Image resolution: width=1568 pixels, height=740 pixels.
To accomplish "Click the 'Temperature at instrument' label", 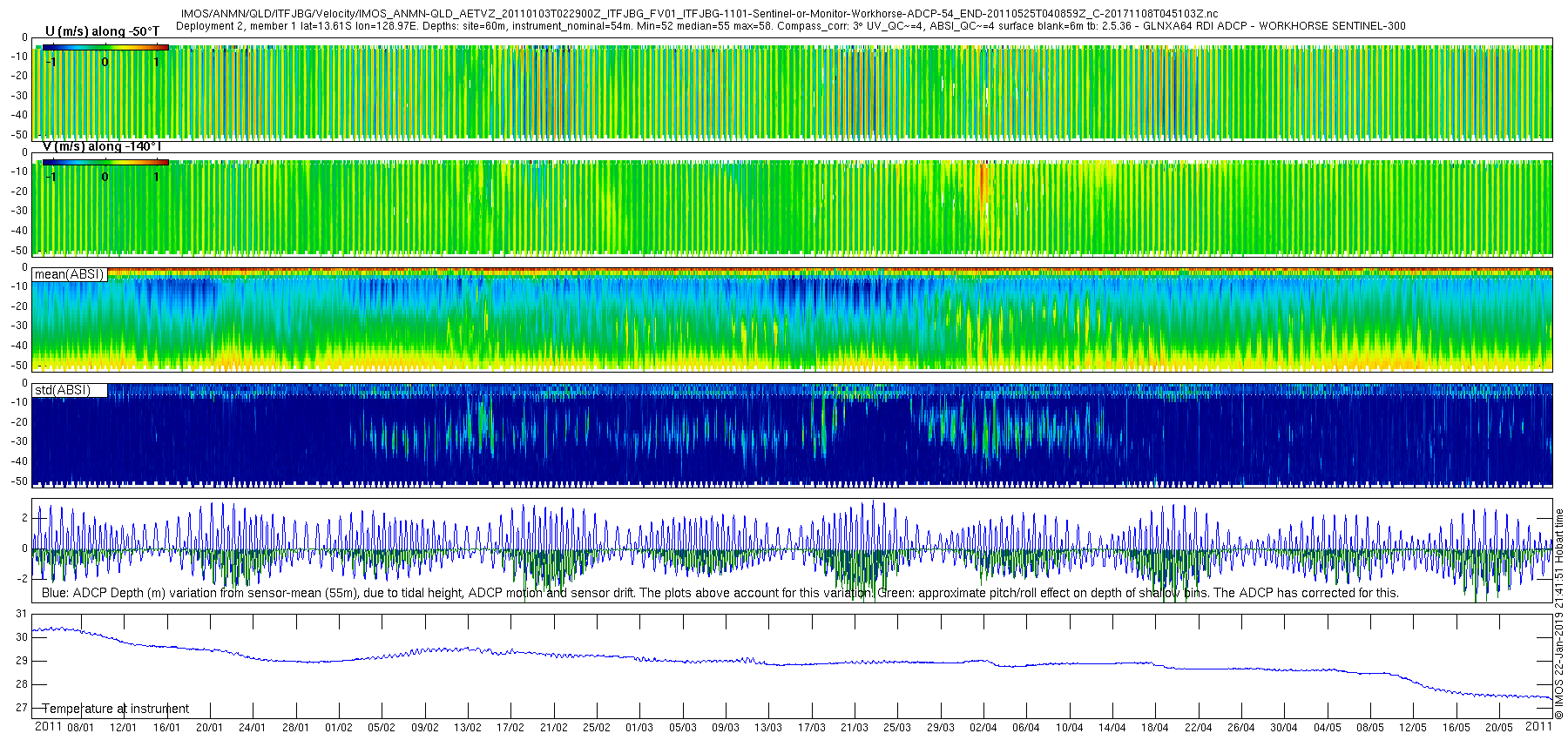I will [x=116, y=709].
